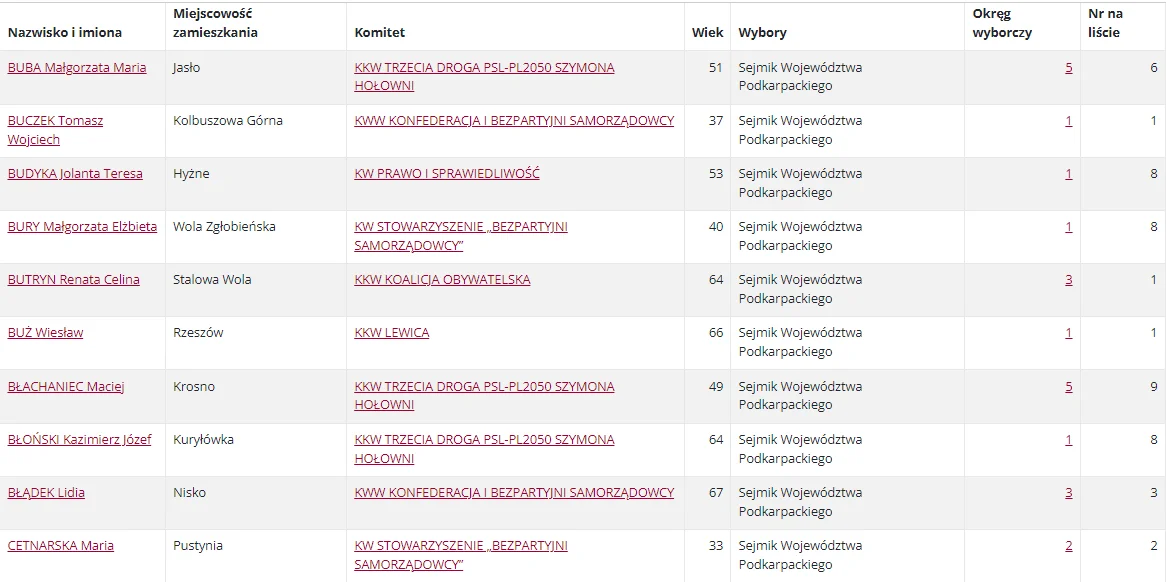This screenshot has height=582, width=1166.
Task: Open BŁOŃSKI Kazimierz Józef candidate page
Action: coord(80,439)
